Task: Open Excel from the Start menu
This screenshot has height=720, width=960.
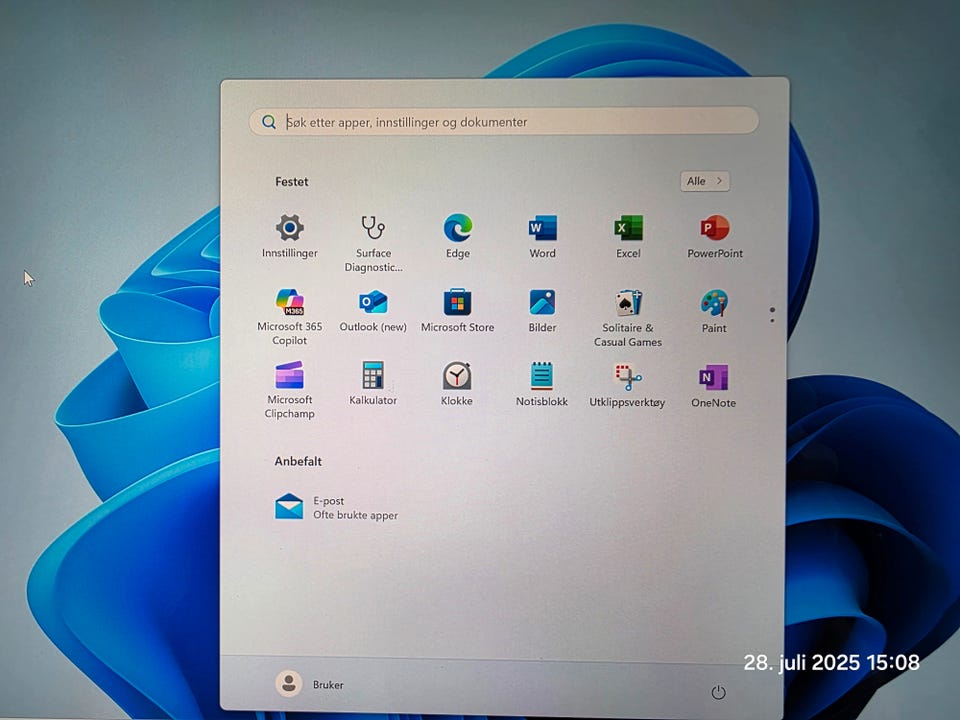Action: (628, 236)
